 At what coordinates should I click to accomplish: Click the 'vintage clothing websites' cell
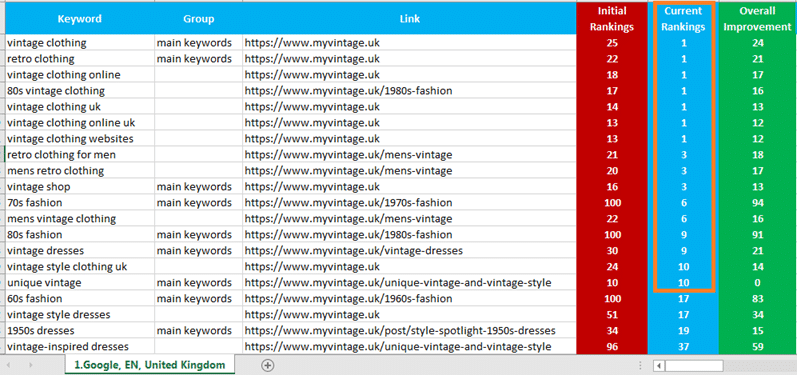(80, 138)
